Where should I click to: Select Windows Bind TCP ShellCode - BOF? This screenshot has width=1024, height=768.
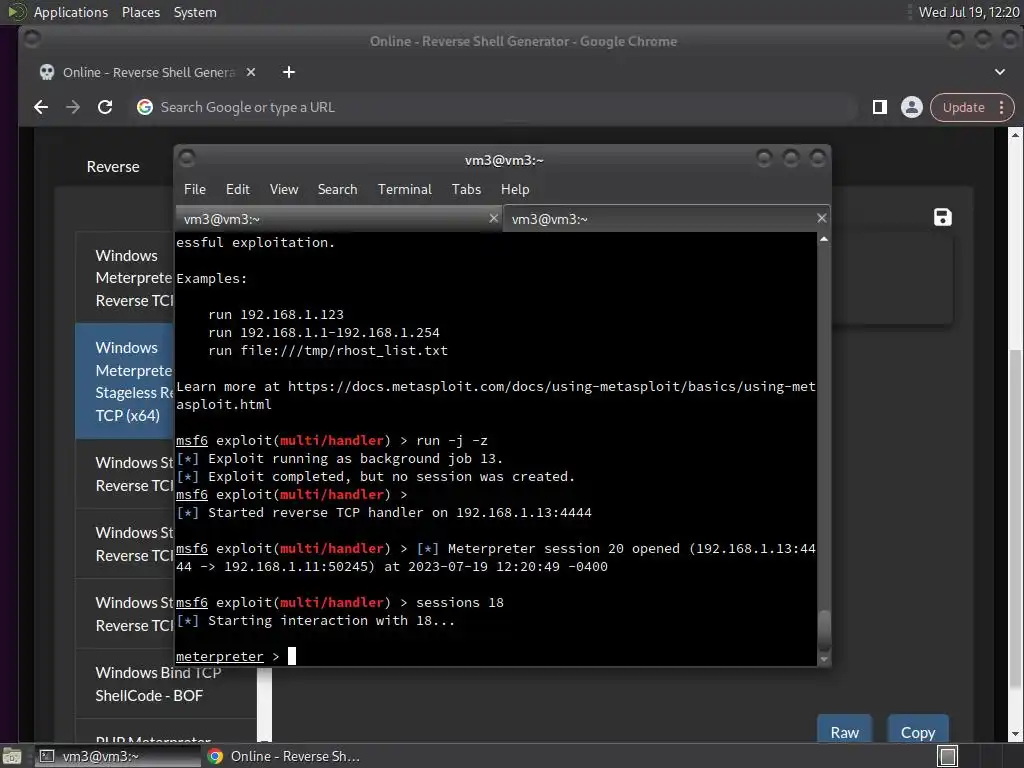(x=167, y=684)
